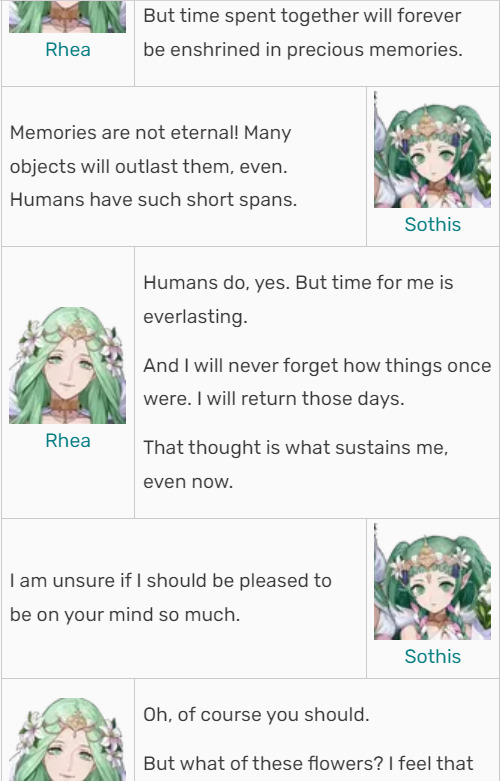Click the line "That thought is what sustains me,"

[296, 448]
